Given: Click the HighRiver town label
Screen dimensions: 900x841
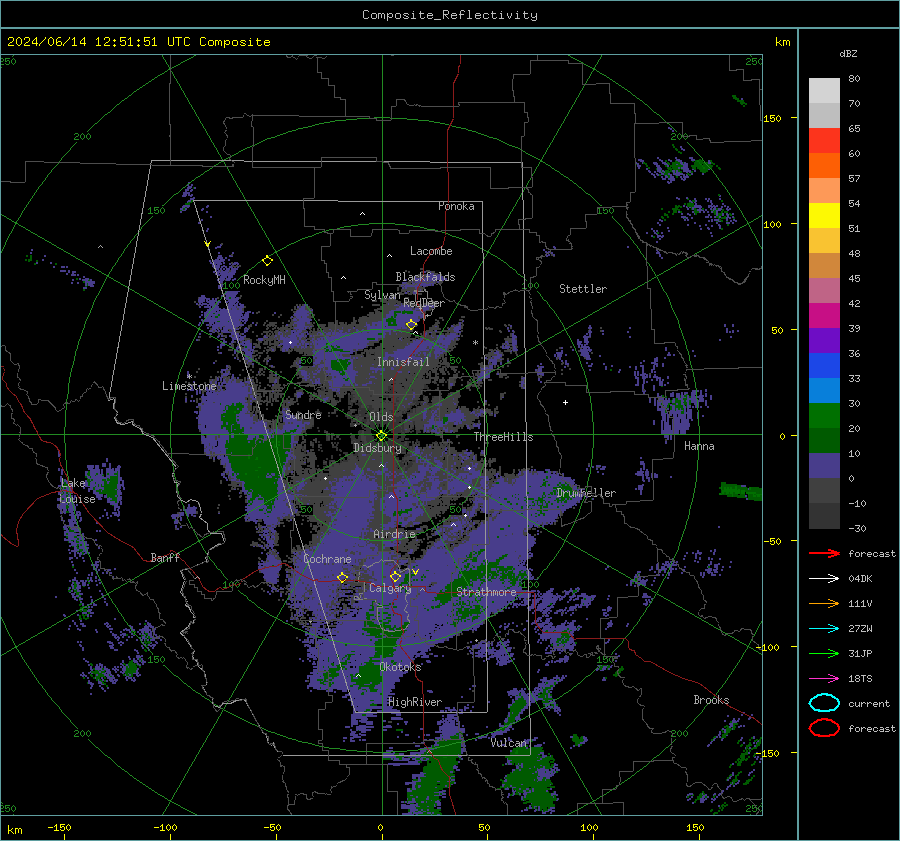Looking at the screenshot, I should 414,702.
